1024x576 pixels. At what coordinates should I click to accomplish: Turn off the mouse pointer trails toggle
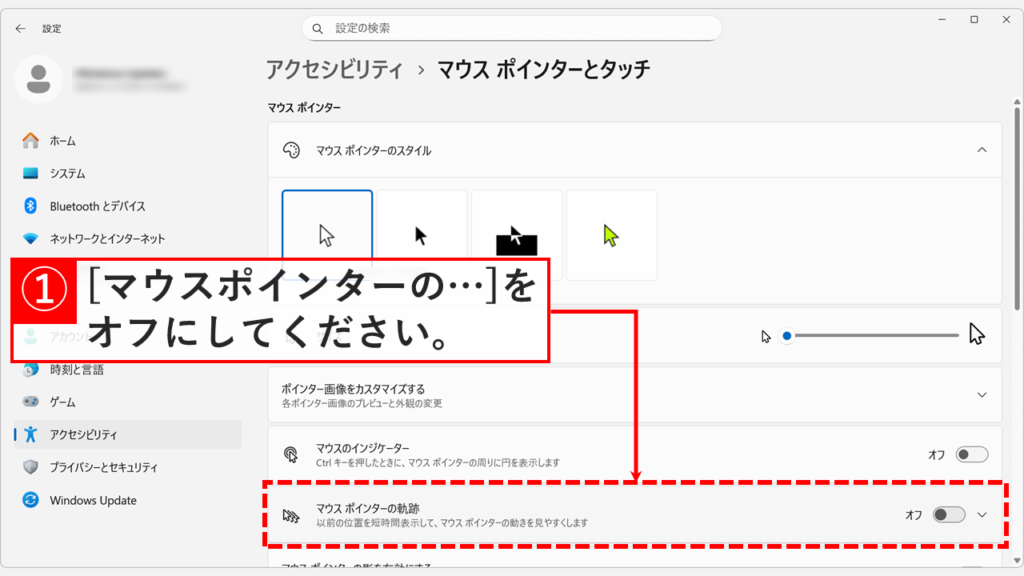(948, 515)
